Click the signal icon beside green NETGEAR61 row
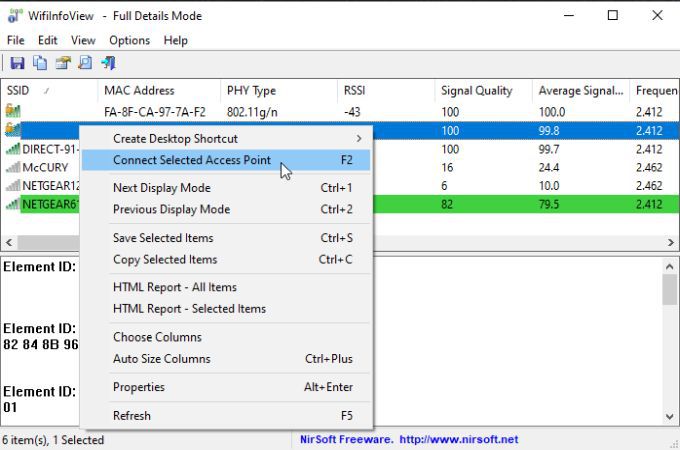The image size is (680, 450). tap(13, 204)
